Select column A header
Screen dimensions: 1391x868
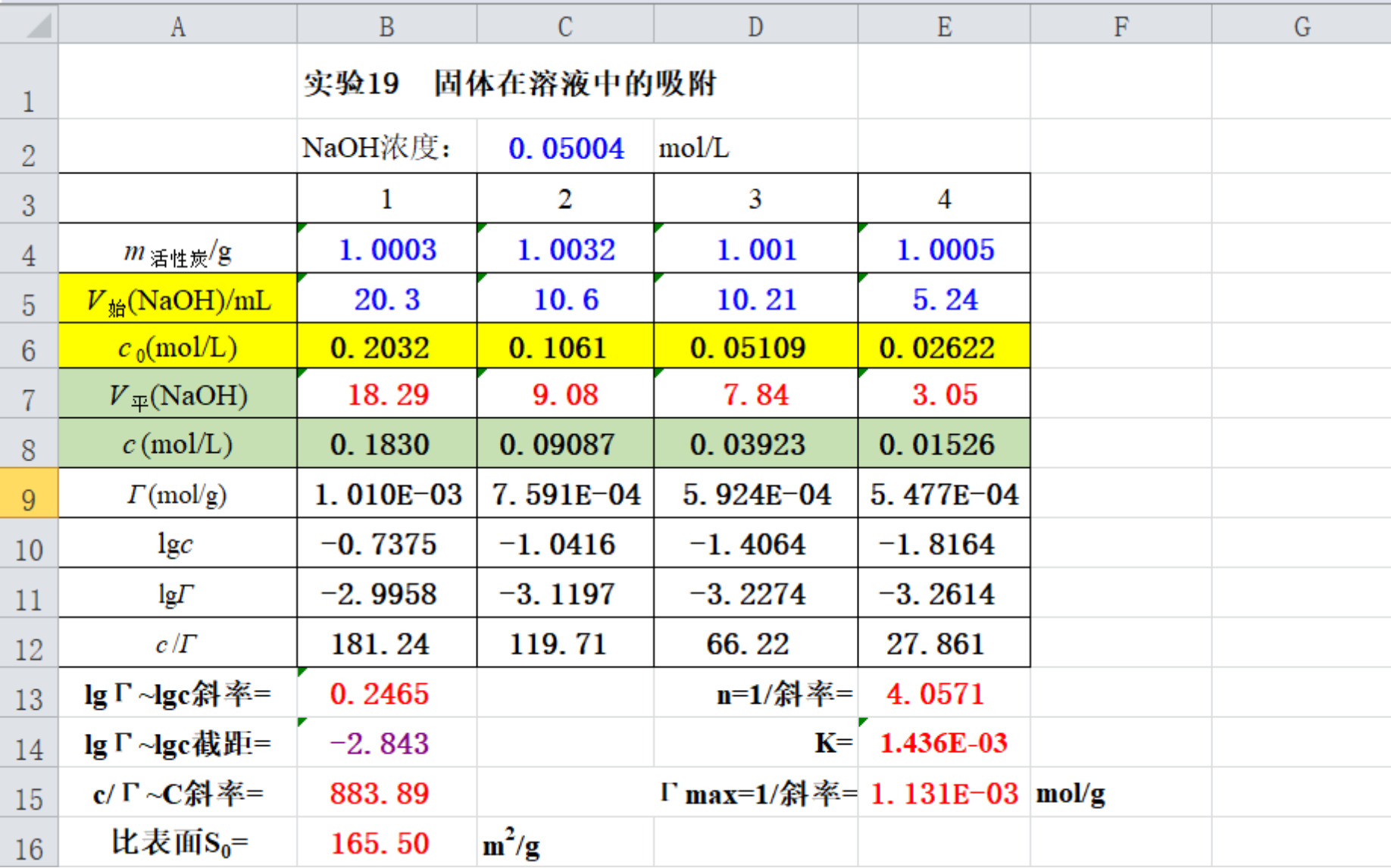coord(177,27)
